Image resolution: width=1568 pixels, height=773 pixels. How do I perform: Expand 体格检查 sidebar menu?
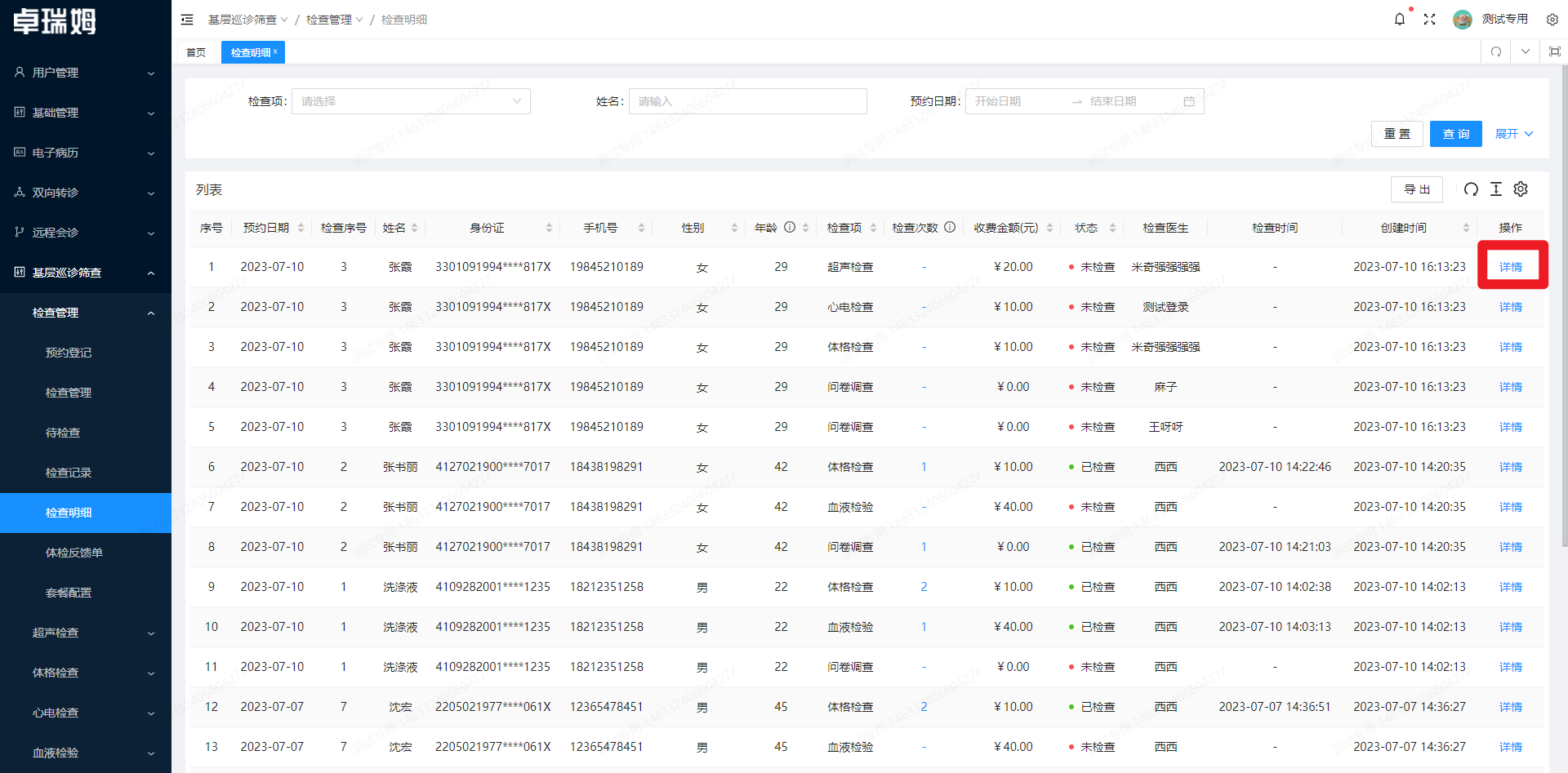tap(86, 673)
